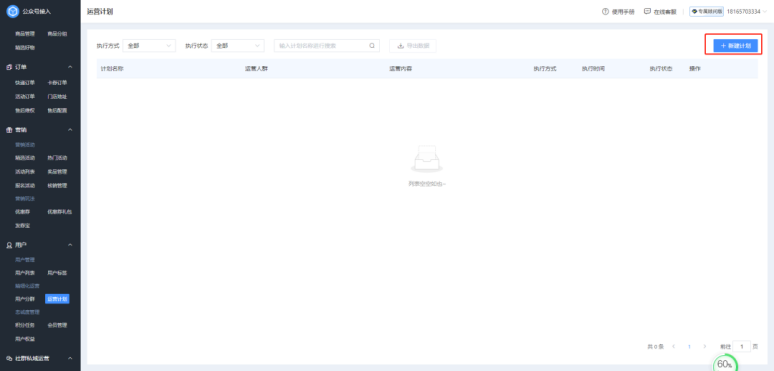The image size is (774, 371).
Task: Open account dropdown next to 18165703334
Action: (765, 11)
